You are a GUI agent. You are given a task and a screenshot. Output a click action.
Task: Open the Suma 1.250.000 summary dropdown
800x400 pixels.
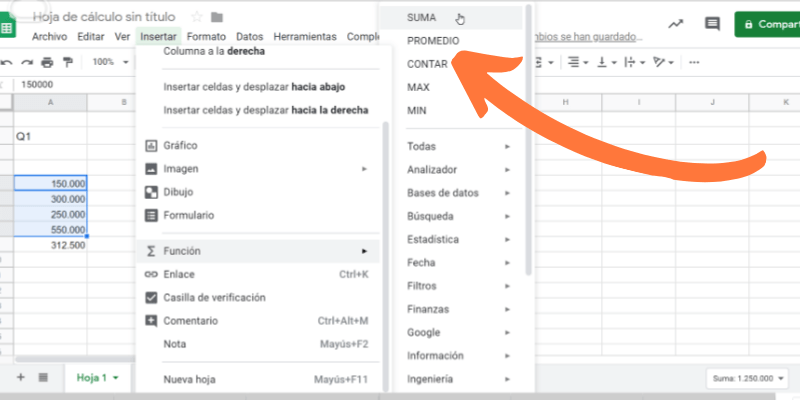(750, 378)
